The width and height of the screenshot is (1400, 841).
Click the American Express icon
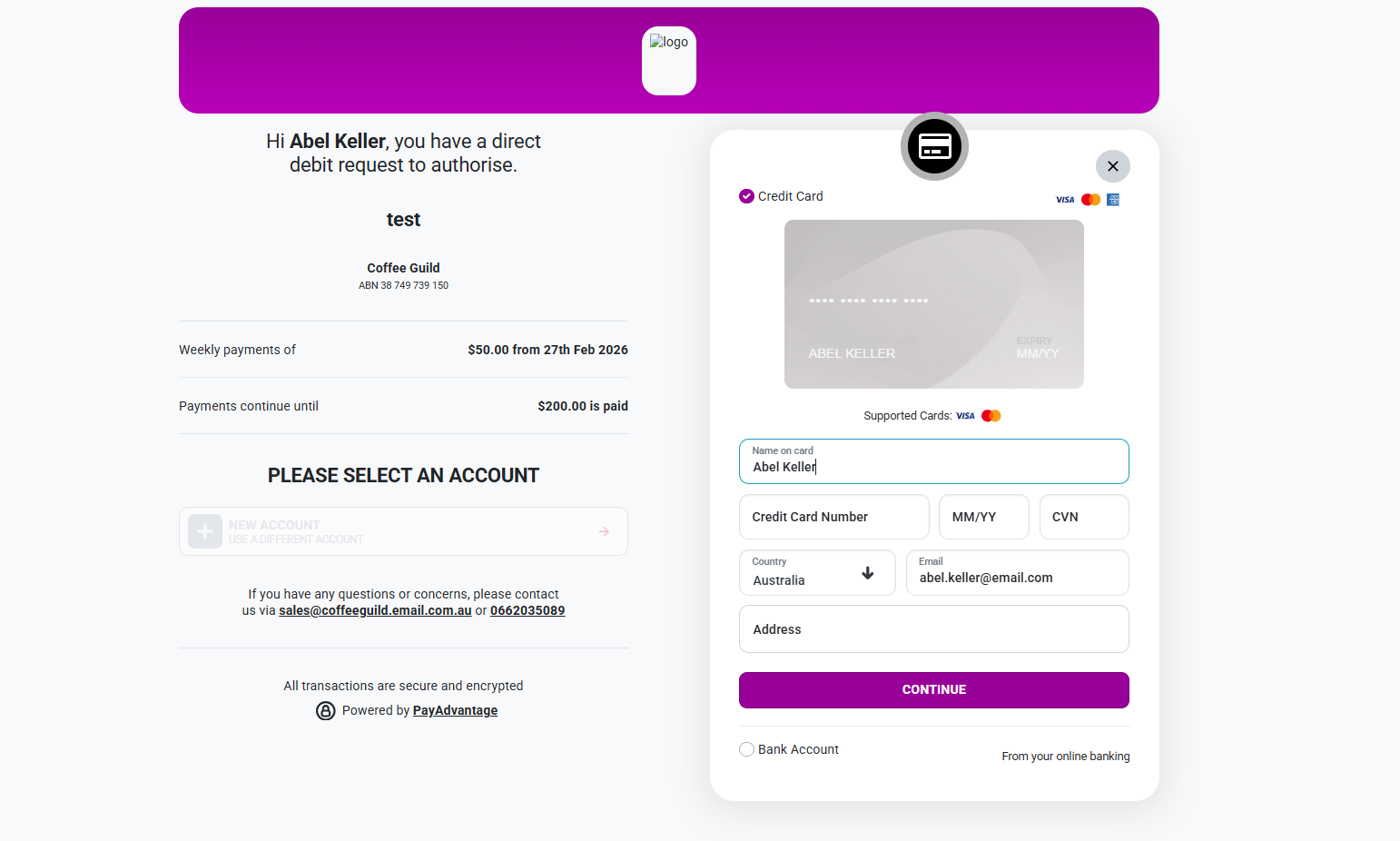tap(1113, 200)
